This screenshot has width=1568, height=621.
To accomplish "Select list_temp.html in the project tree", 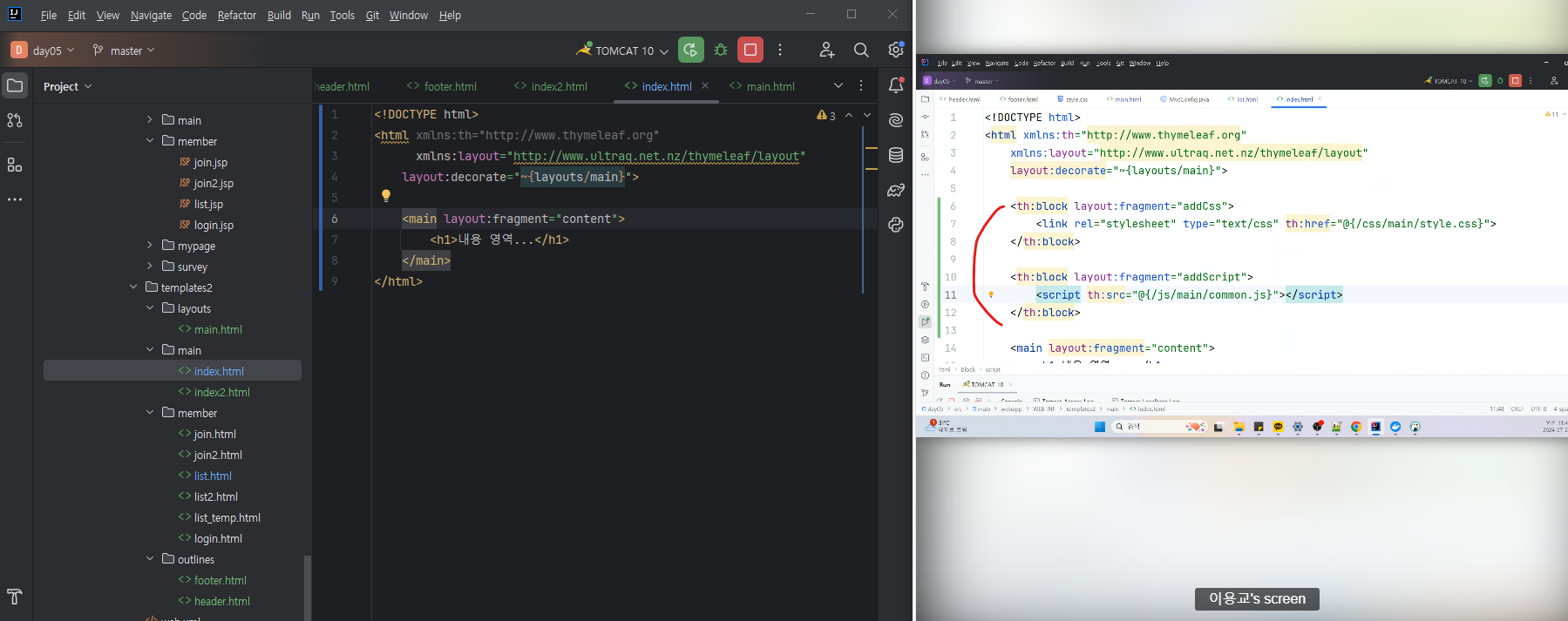I will [220, 517].
